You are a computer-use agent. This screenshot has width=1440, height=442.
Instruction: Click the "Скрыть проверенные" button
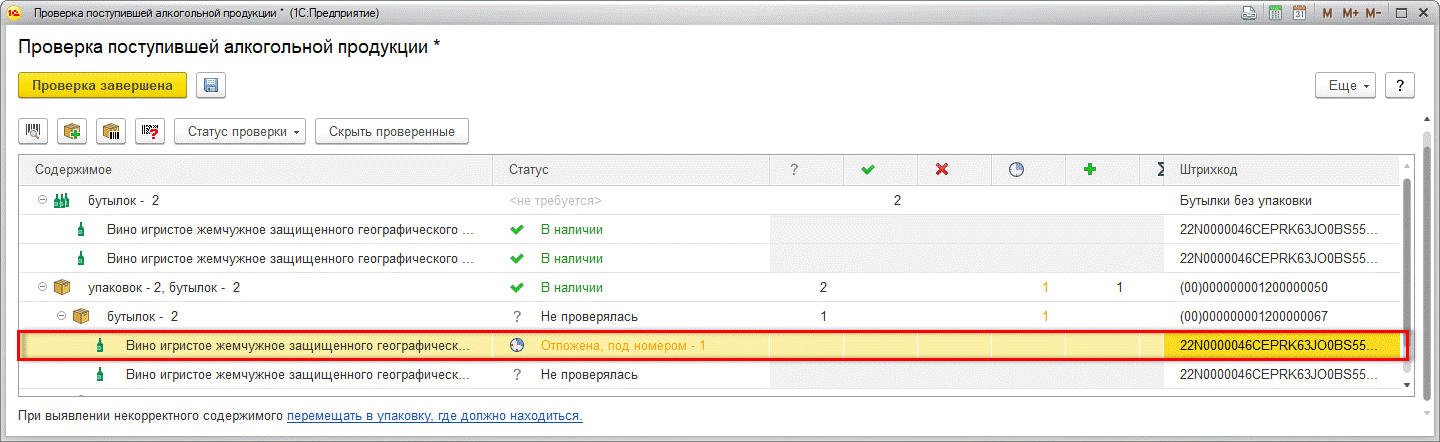(391, 131)
